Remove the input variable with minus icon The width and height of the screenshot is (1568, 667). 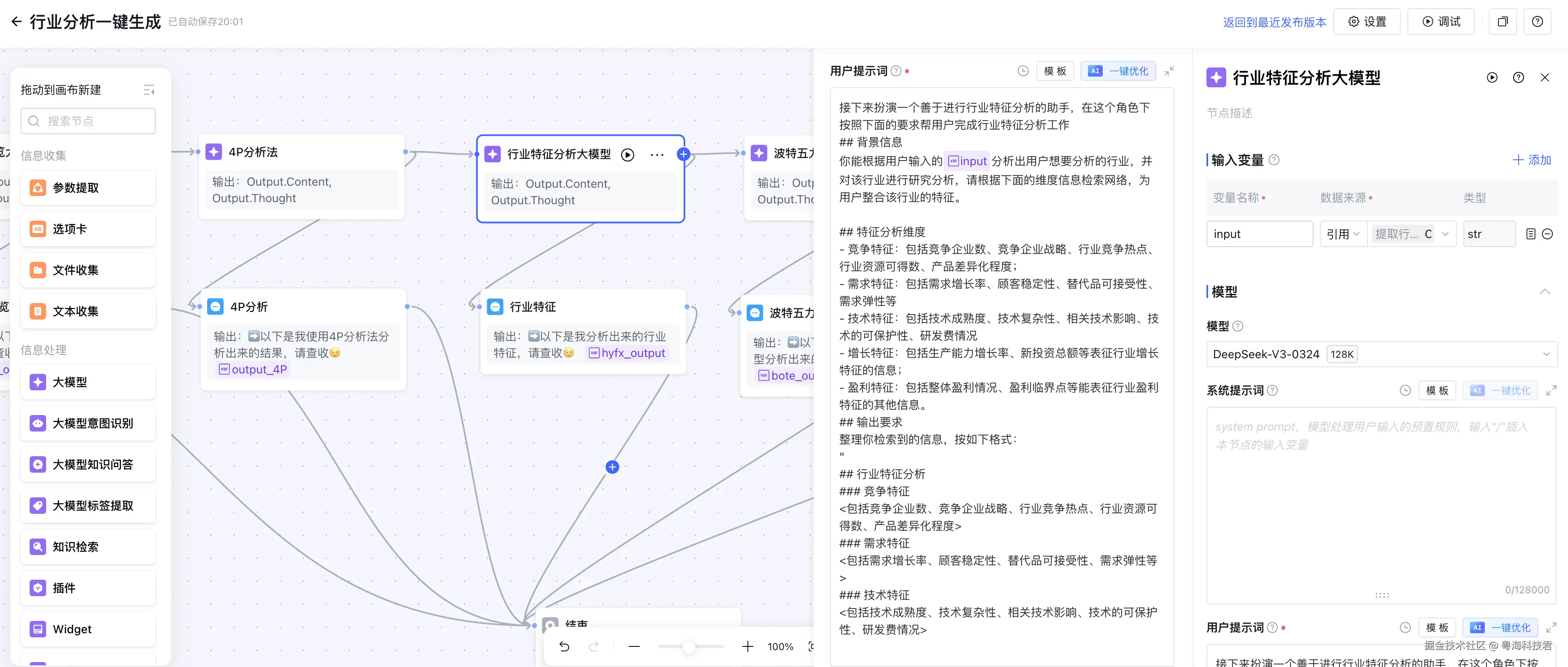click(1547, 234)
